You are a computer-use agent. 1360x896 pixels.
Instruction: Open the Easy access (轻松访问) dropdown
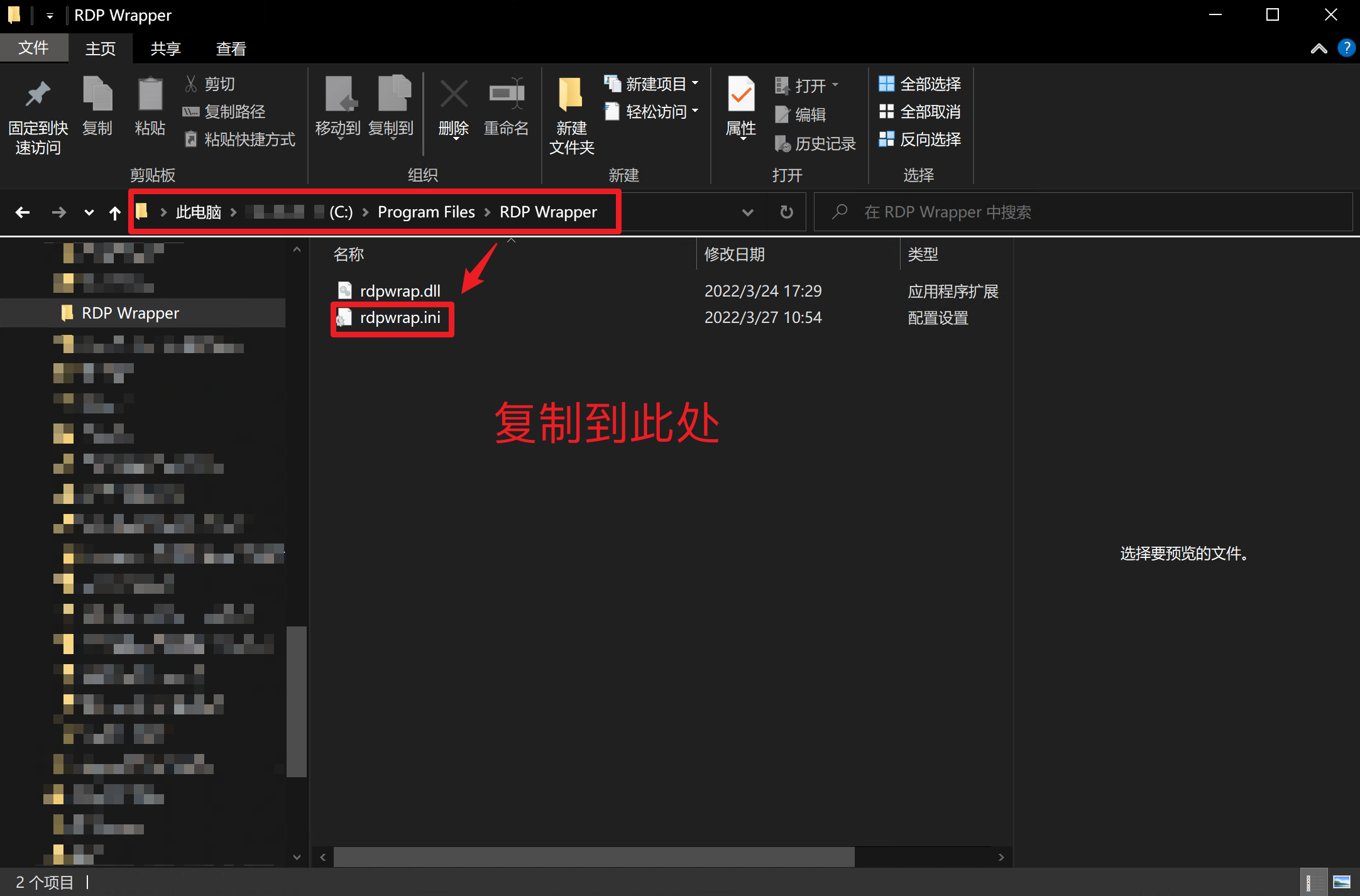652,112
